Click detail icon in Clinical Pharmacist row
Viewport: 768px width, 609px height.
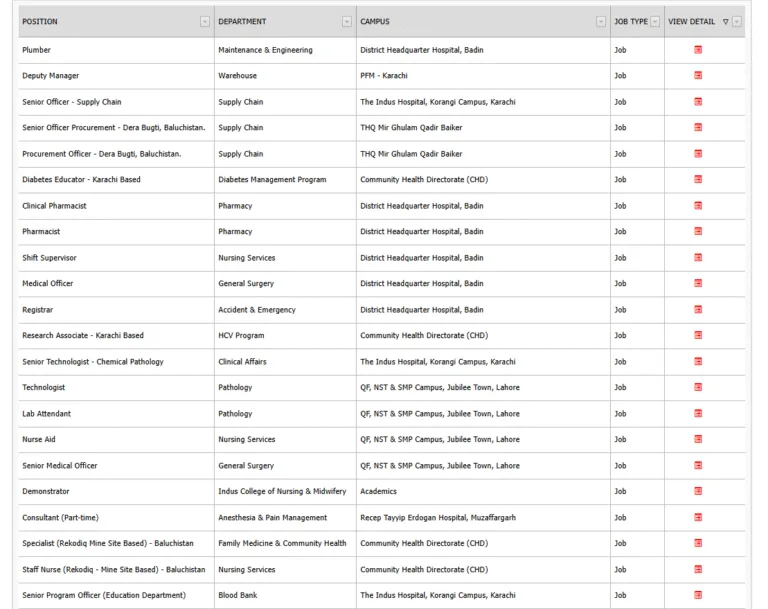point(698,206)
